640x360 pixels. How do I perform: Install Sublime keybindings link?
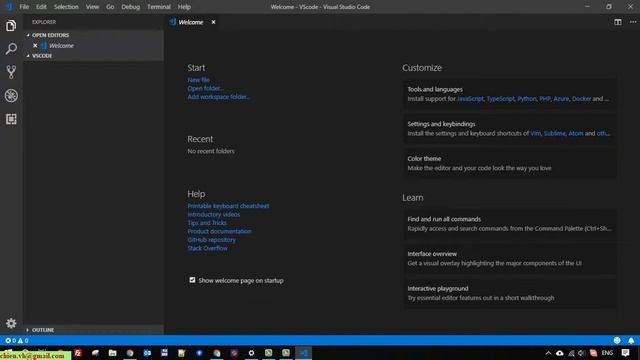point(555,133)
